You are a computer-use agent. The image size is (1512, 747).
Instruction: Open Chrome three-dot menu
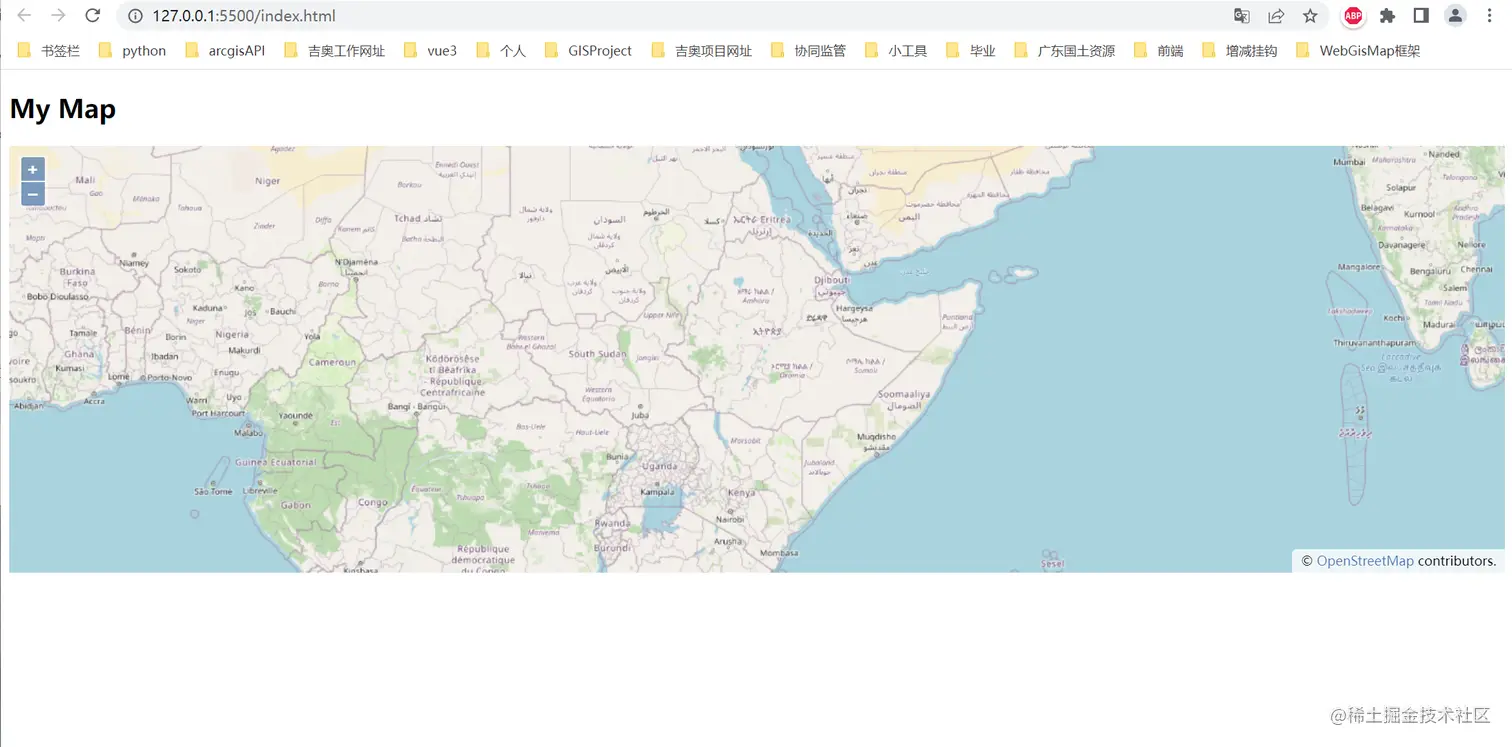point(1490,16)
